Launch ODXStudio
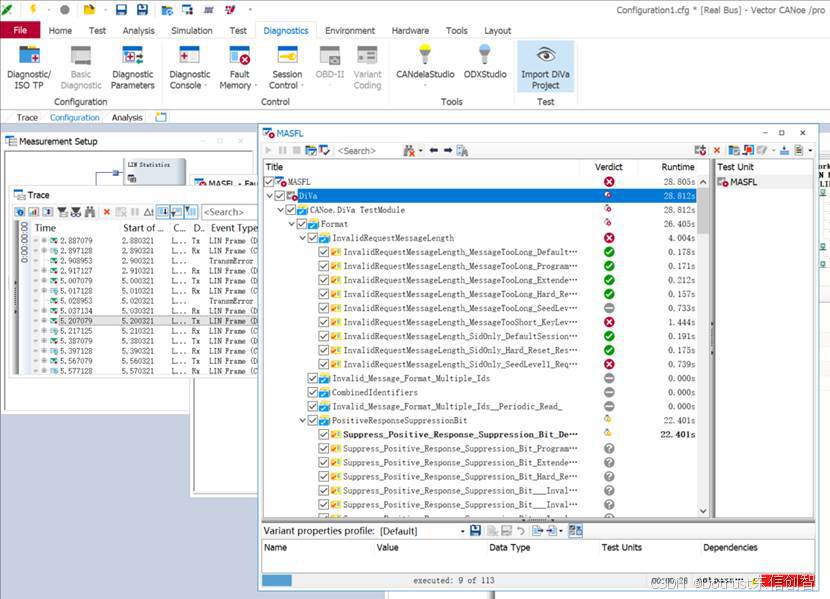Viewport: 830px width, 599px height. [x=485, y=62]
